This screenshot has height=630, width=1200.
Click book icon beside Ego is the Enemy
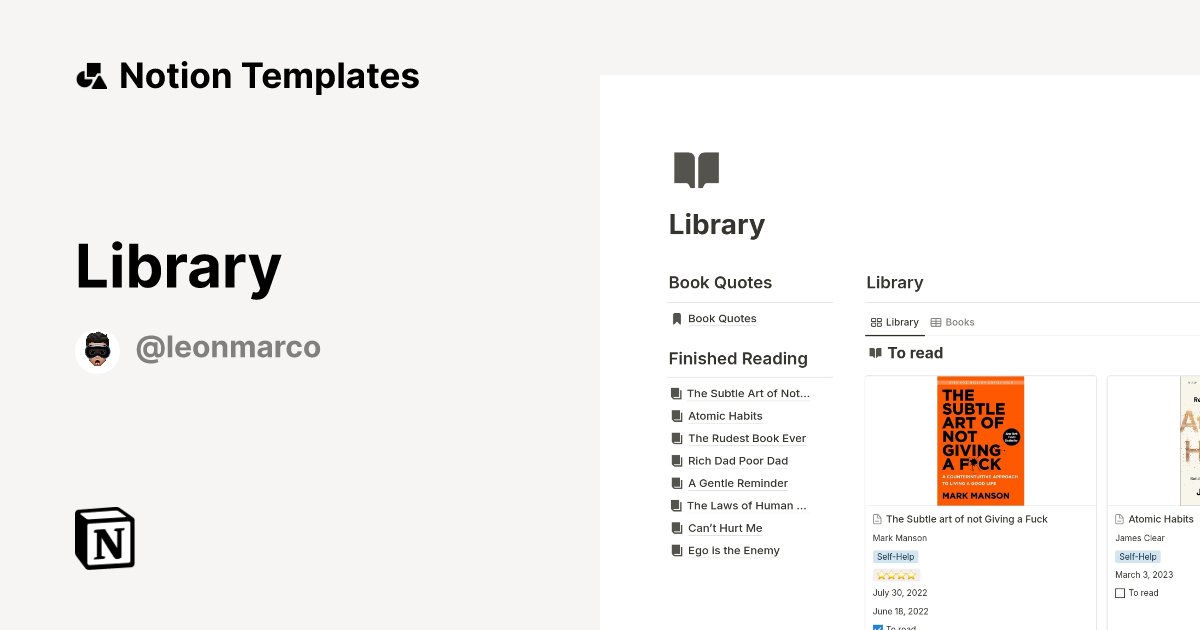pyautogui.click(x=677, y=551)
